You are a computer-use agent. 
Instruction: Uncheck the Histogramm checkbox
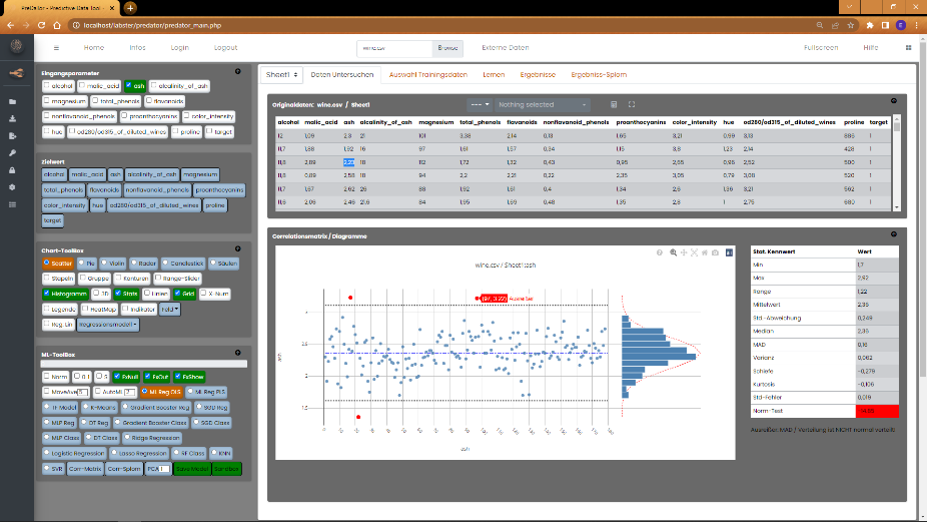[48, 294]
